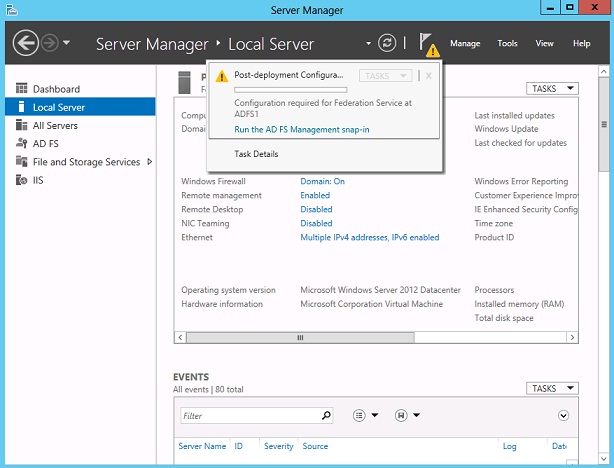Sort events by Log column
The width and height of the screenshot is (614, 468).
pos(509,446)
